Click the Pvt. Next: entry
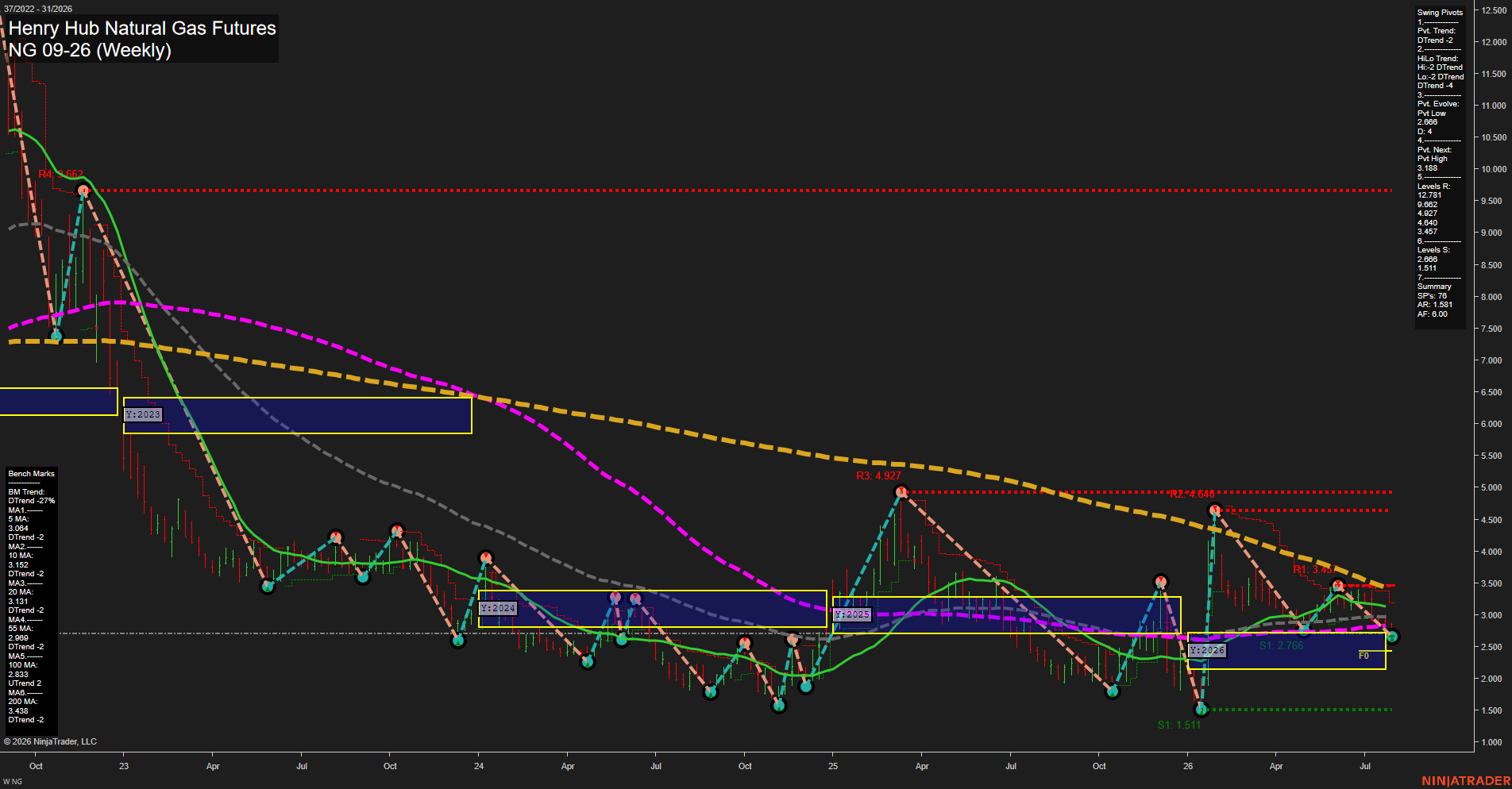Viewport: 1512px width, 789px height. coord(1434,150)
